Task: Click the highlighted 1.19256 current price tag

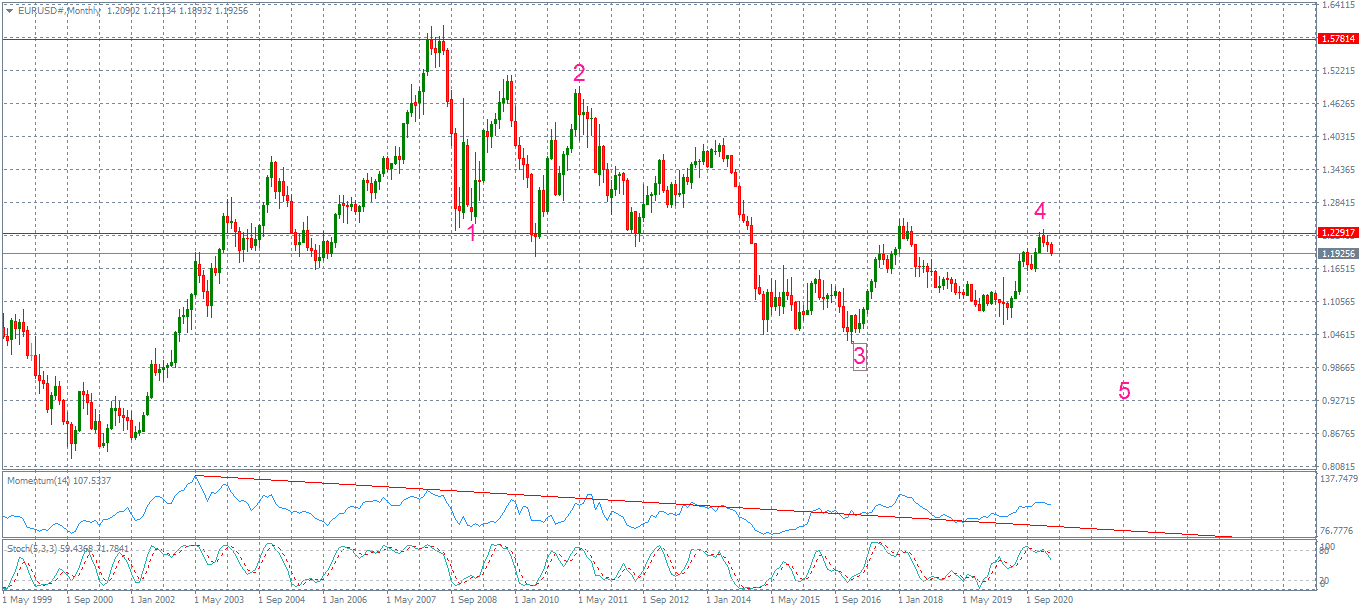Action: [1337, 253]
